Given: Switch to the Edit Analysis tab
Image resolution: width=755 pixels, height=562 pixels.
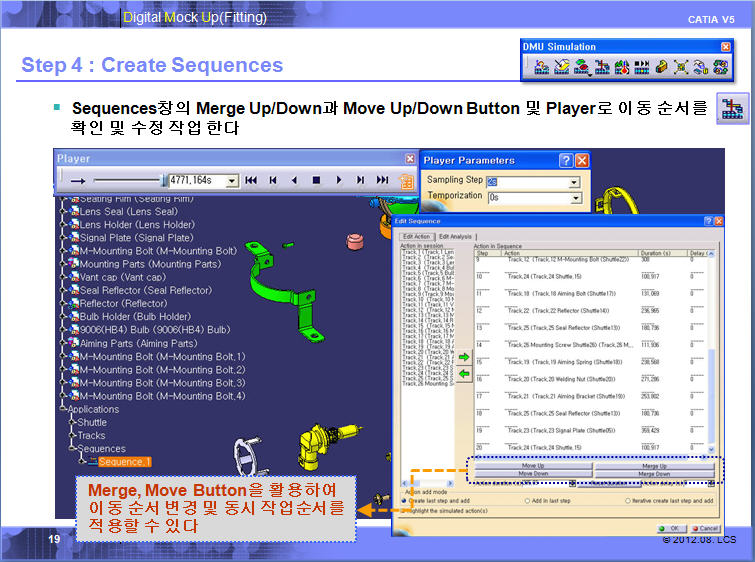Looking at the screenshot, I should tap(454, 236).
